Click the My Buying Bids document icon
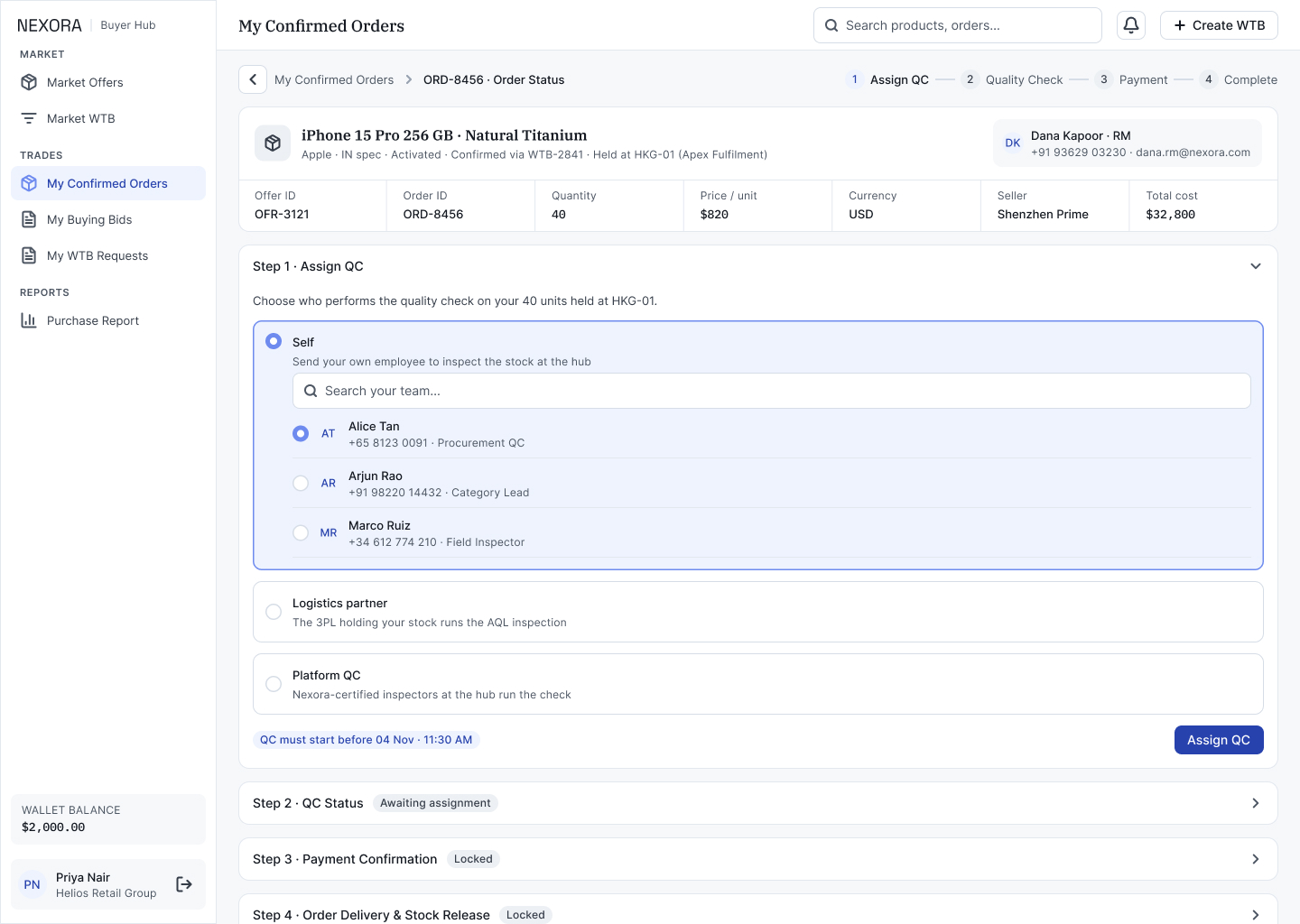This screenshot has height=924, width=1300. pos(29,219)
